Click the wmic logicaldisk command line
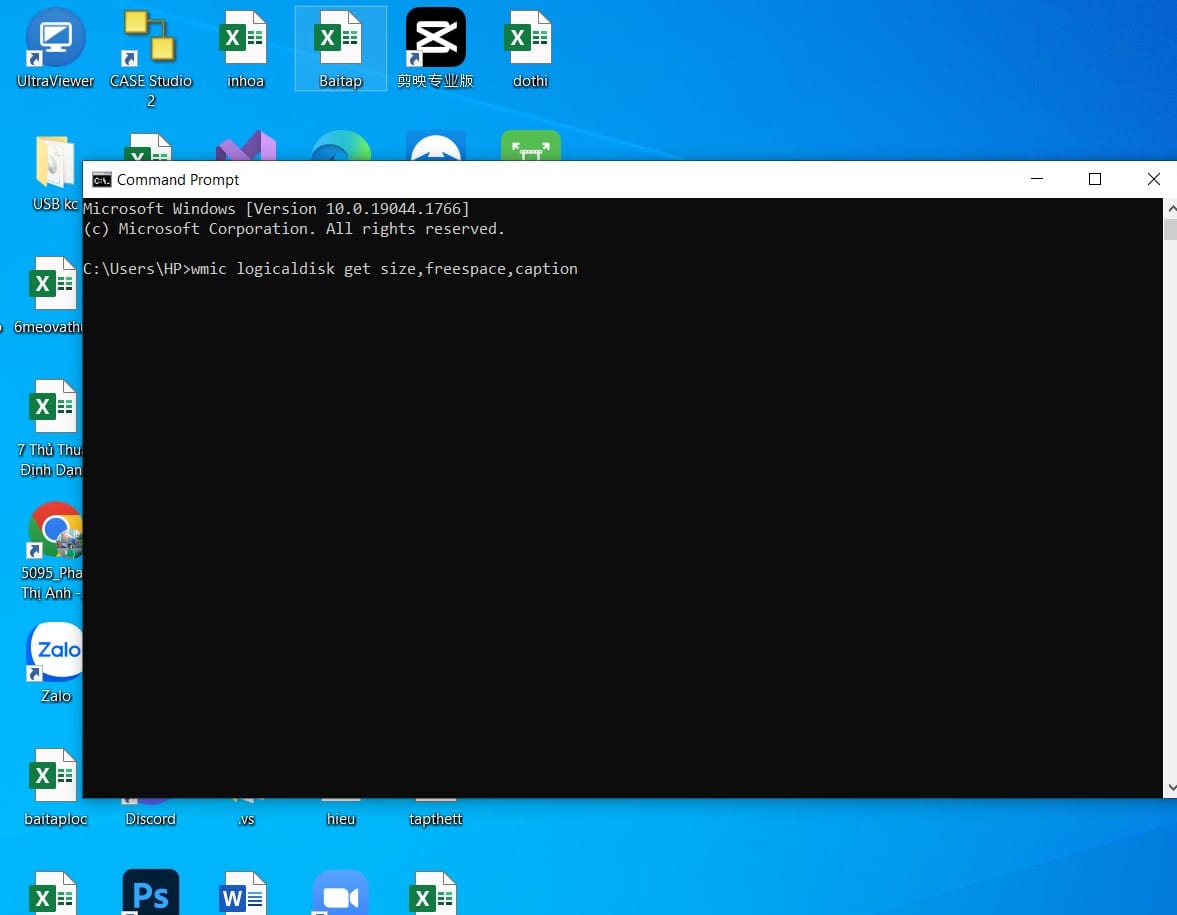Image resolution: width=1177 pixels, height=915 pixels. tap(330, 269)
